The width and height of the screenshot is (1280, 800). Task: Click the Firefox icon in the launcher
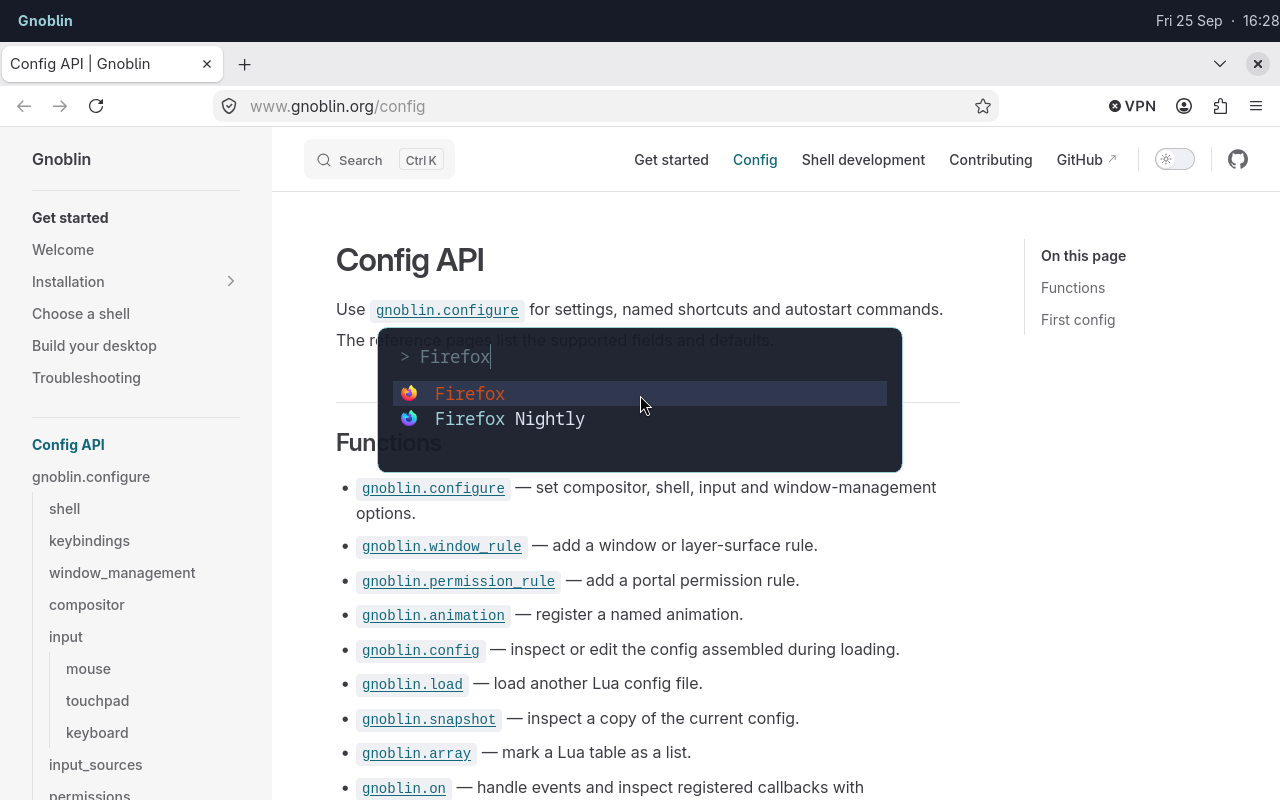(409, 393)
